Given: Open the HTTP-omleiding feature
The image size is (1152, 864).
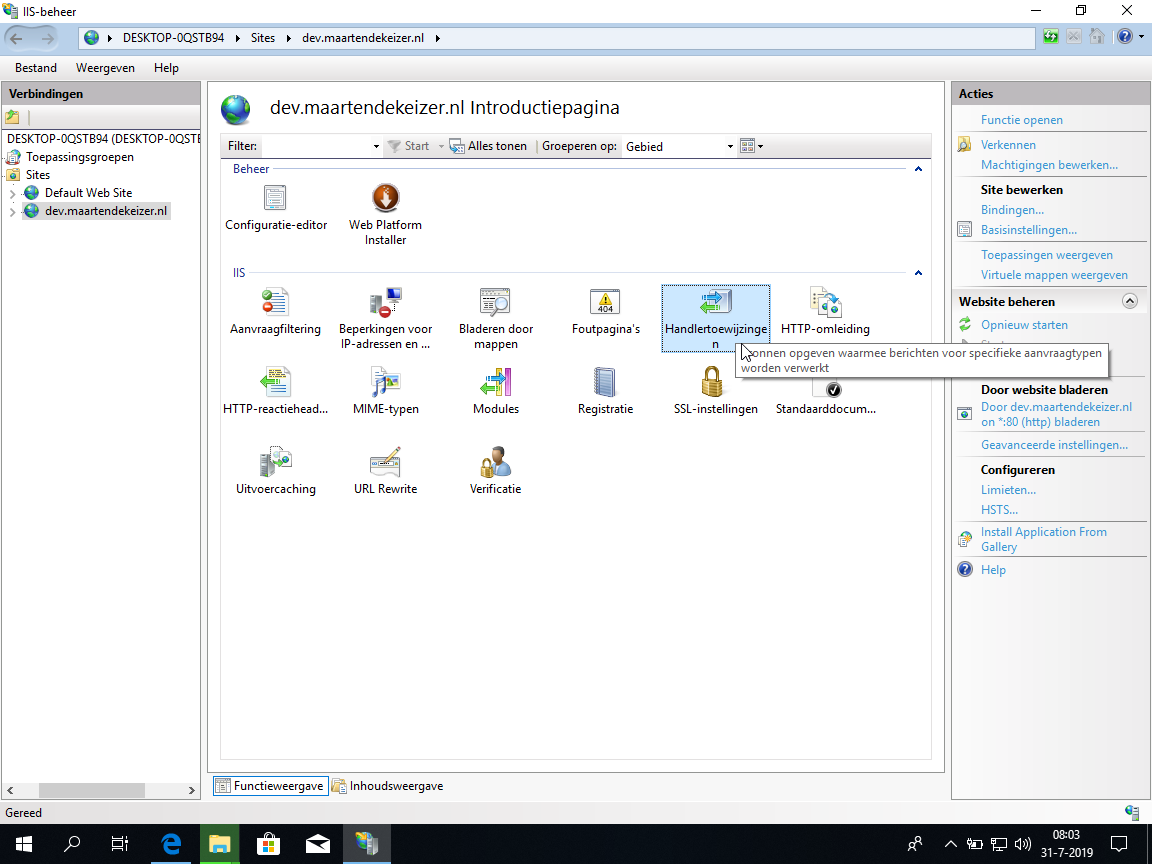Looking at the screenshot, I should [825, 312].
